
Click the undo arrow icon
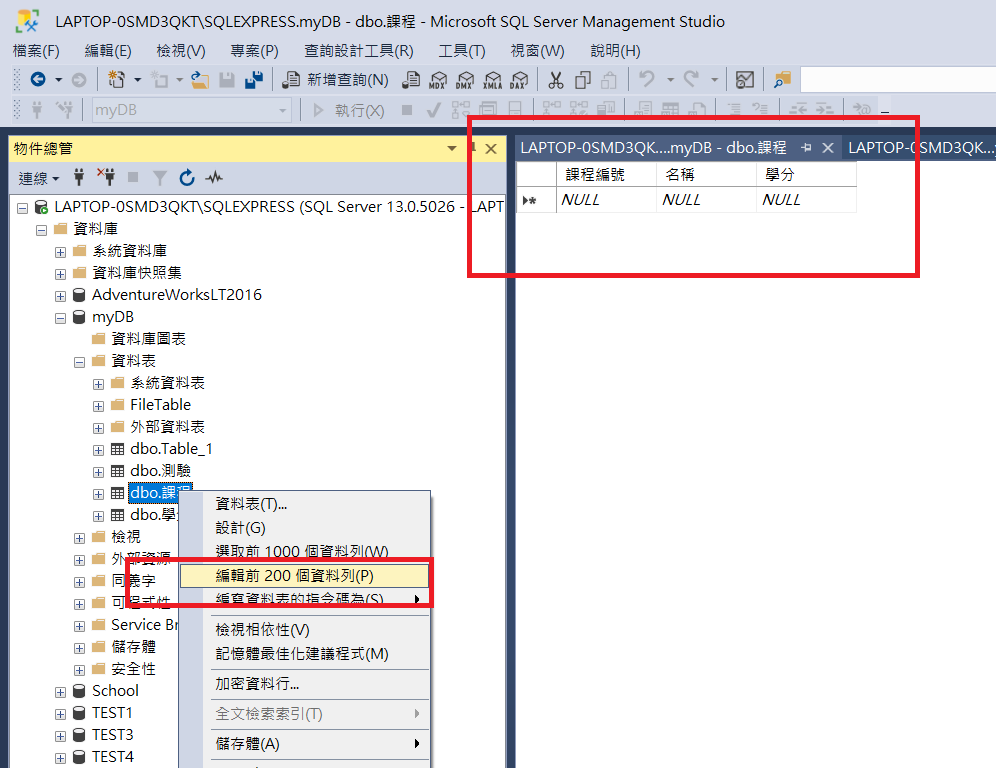tap(647, 79)
